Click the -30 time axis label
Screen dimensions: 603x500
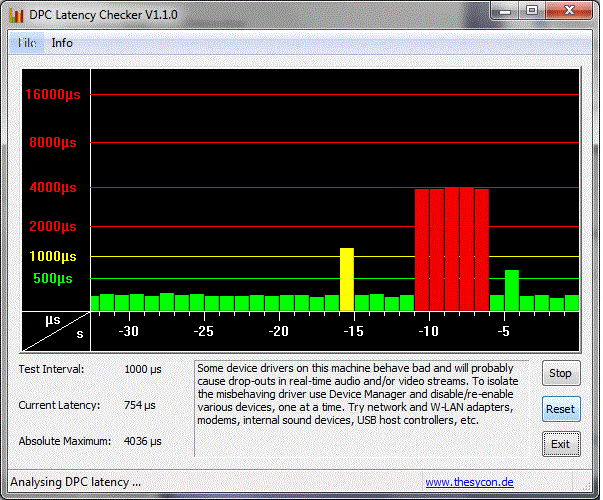128,331
